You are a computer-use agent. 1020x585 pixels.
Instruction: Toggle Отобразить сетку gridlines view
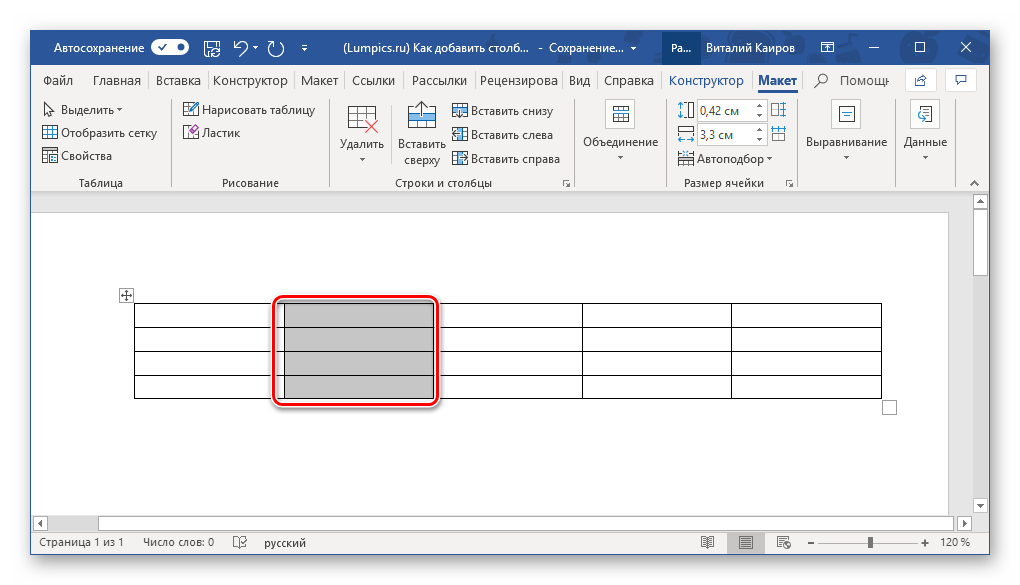100,133
